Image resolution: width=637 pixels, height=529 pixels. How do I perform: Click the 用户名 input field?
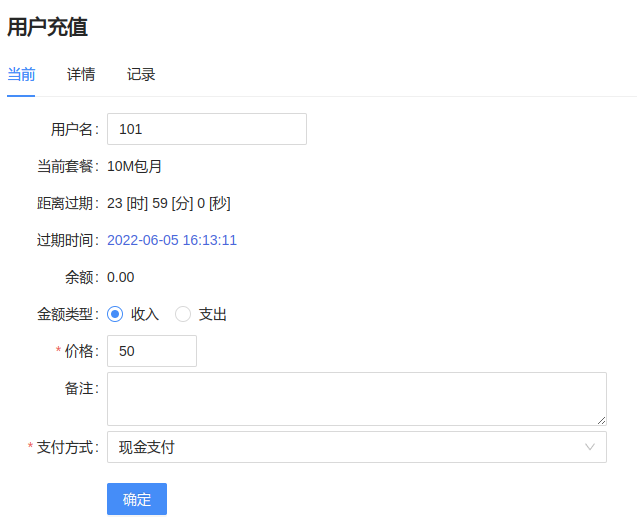207,129
